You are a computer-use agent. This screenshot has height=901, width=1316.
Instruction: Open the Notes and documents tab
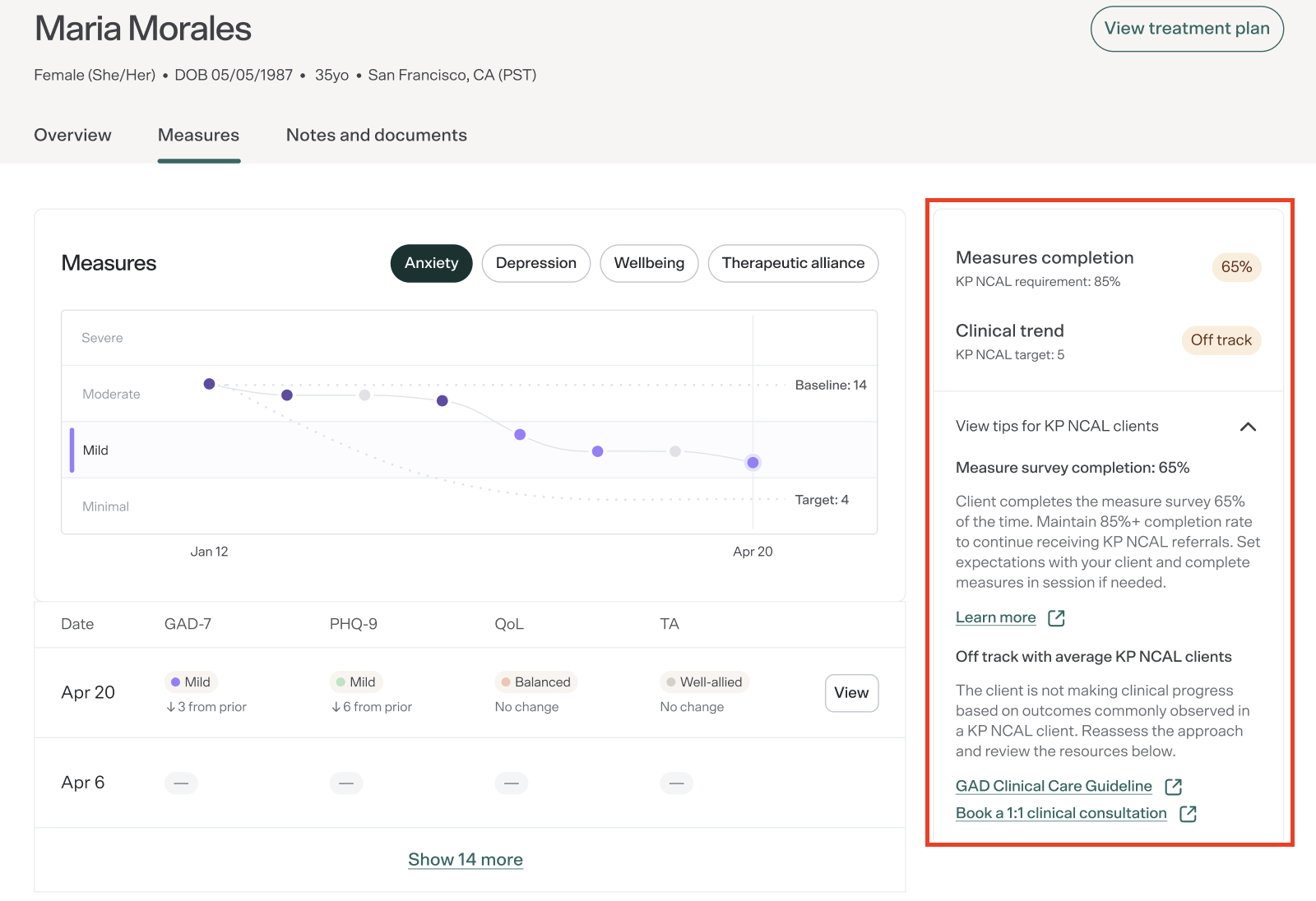[377, 135]
